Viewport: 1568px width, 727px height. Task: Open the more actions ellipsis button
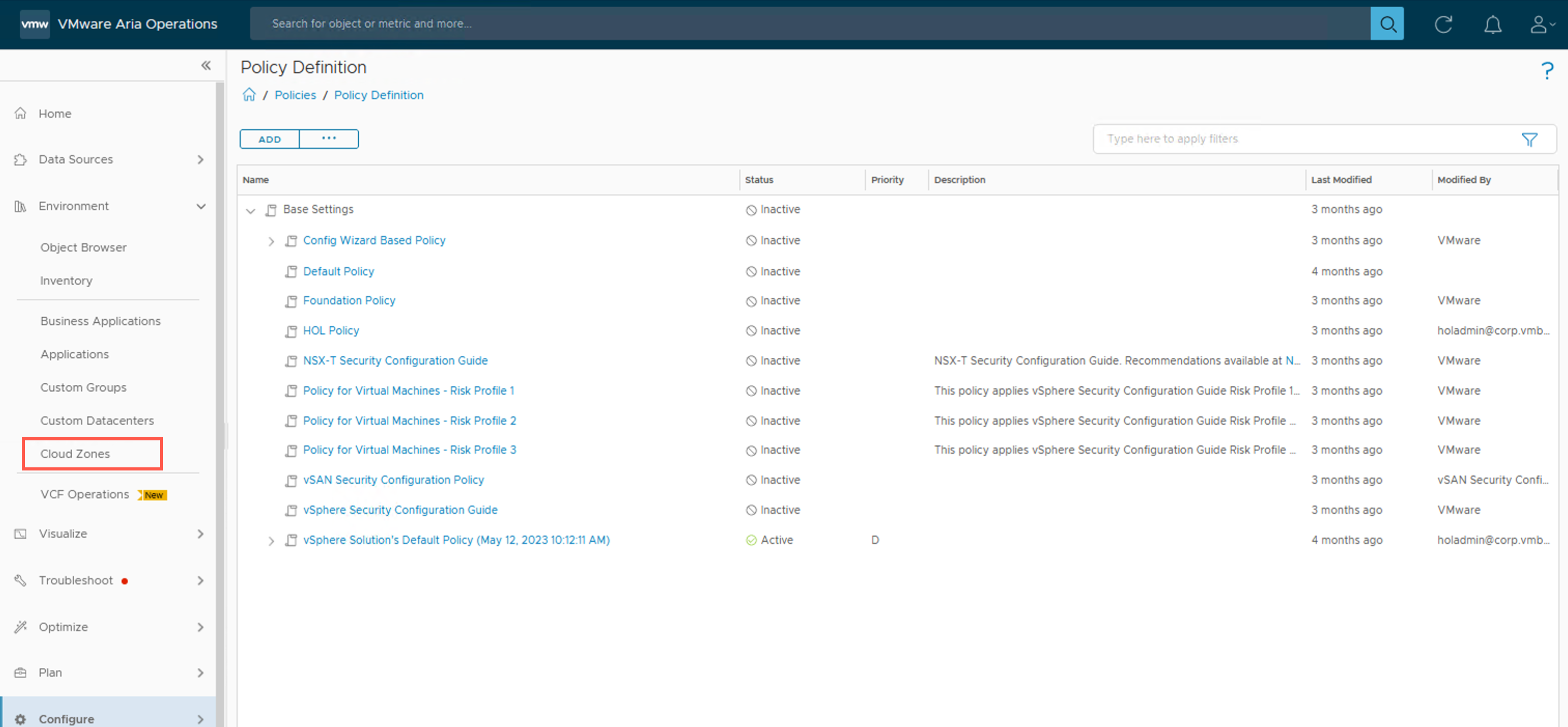pos(329,139)
